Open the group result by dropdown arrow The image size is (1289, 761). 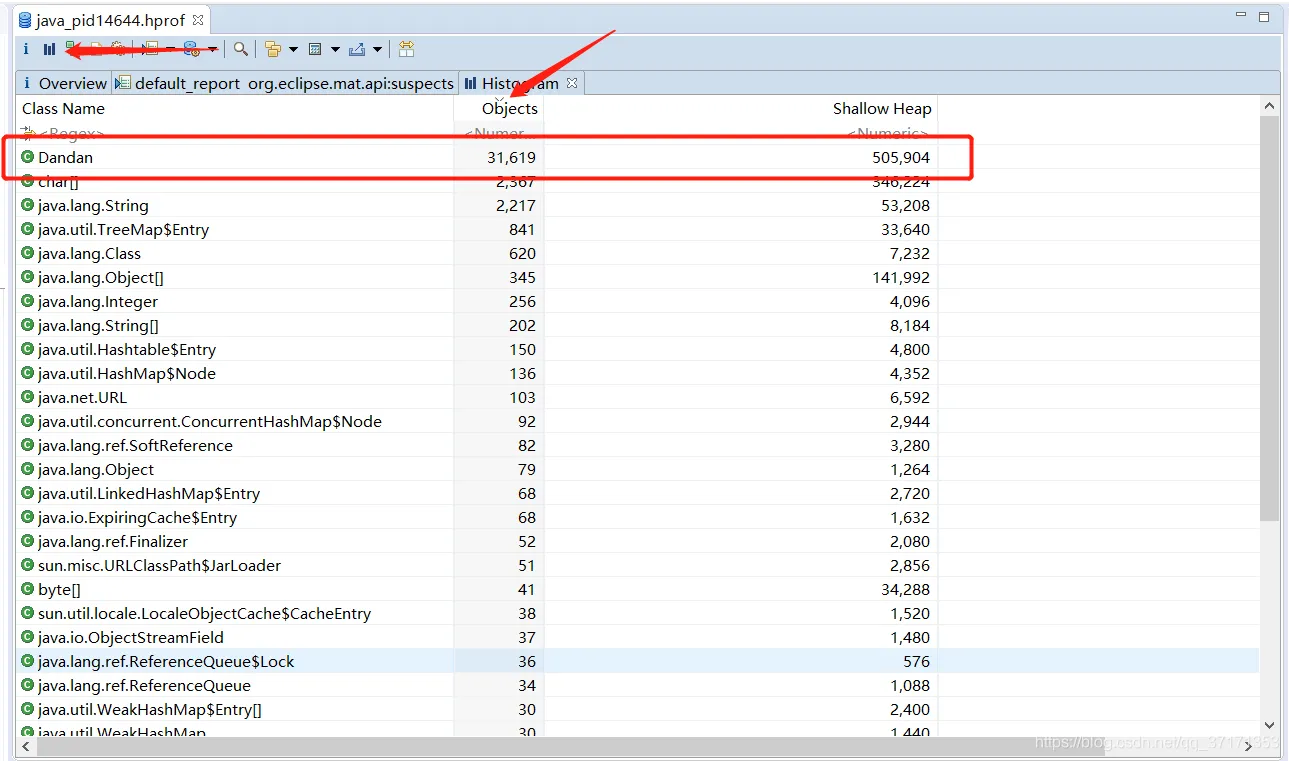tap(293, 49)
